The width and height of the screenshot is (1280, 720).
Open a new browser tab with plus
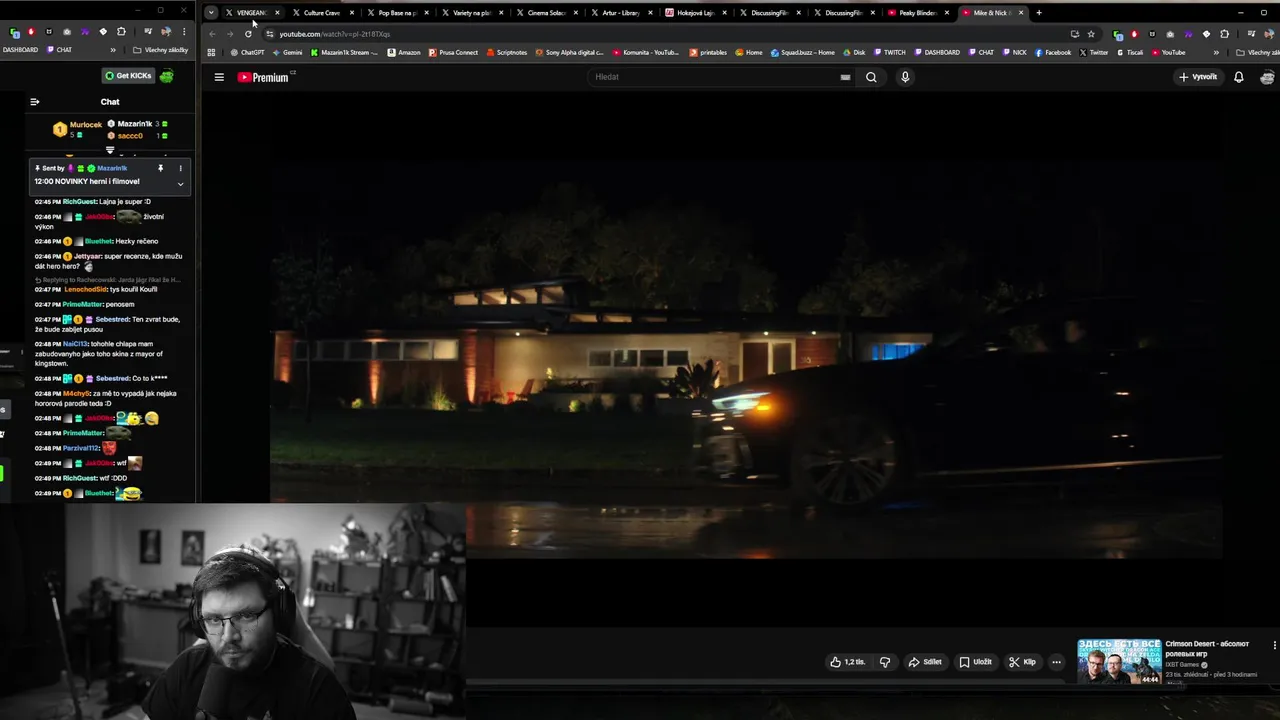(x=1039, y=13)
